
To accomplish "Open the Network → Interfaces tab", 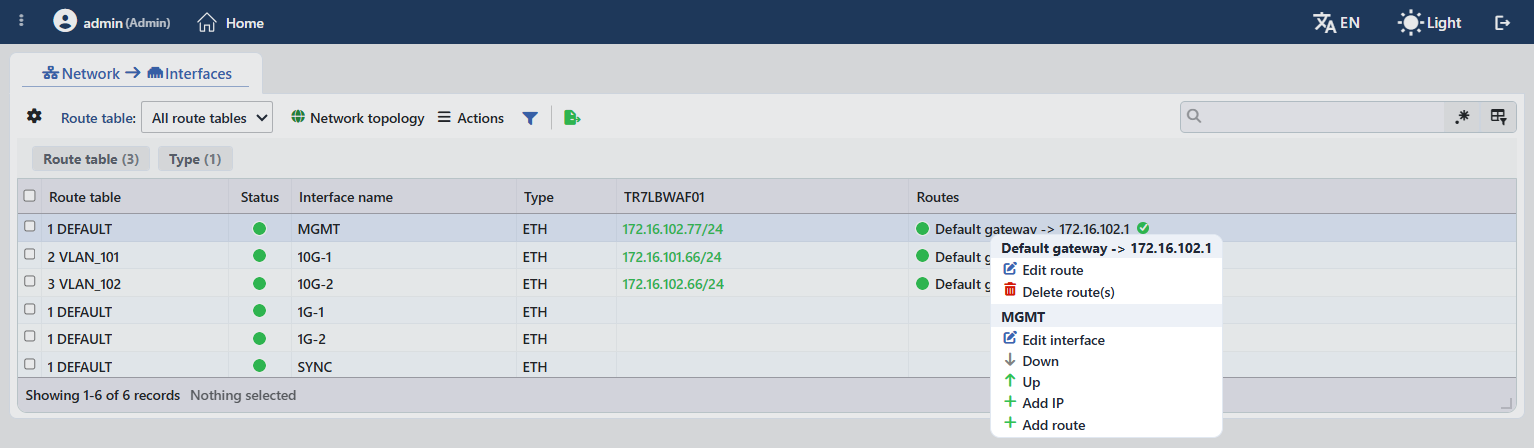I will pos(137,73).
